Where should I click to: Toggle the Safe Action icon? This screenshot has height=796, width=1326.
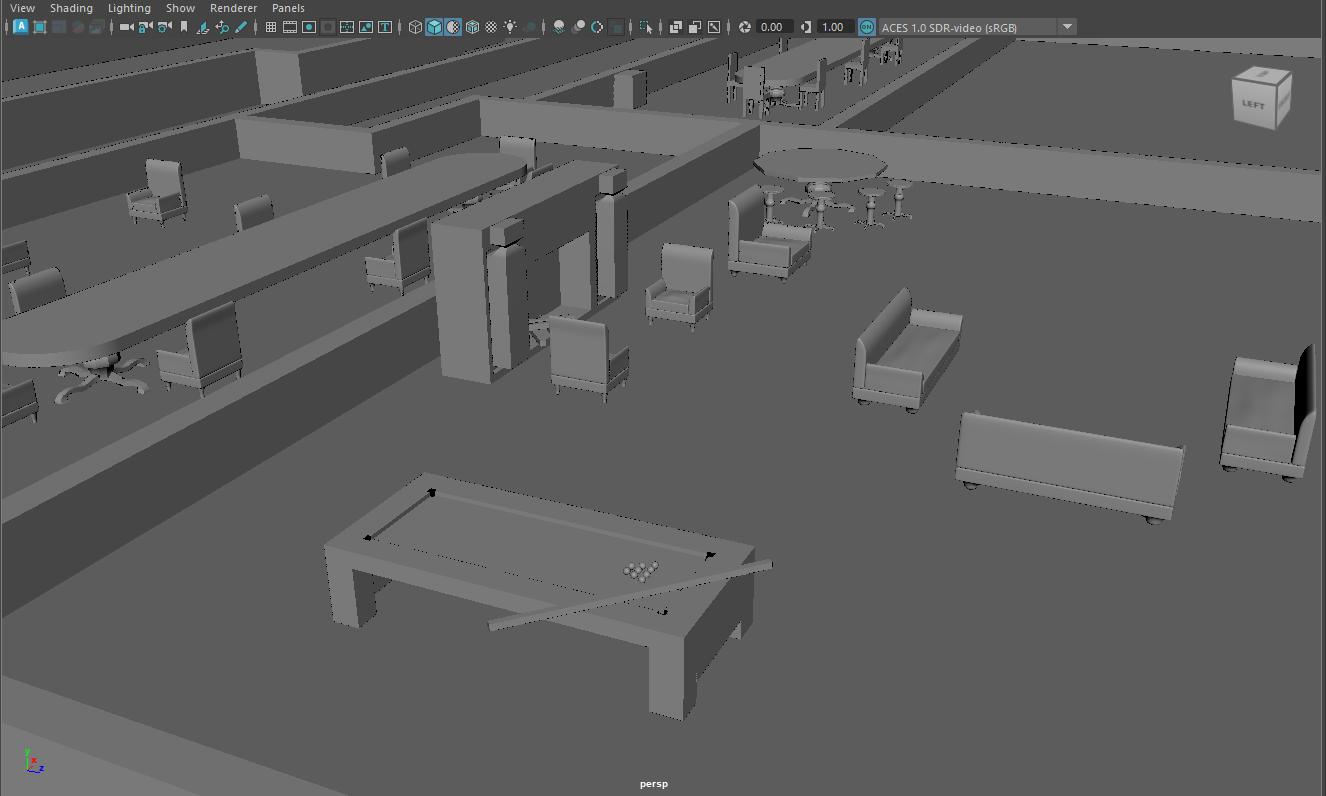[366, 27]
